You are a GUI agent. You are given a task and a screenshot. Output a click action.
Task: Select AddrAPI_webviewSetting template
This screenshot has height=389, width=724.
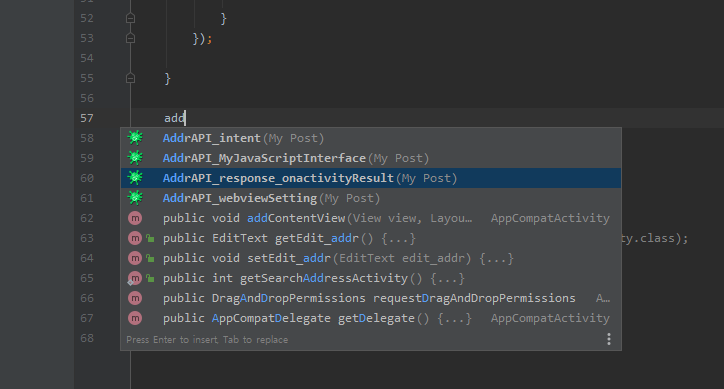click(x=371, y=198)
